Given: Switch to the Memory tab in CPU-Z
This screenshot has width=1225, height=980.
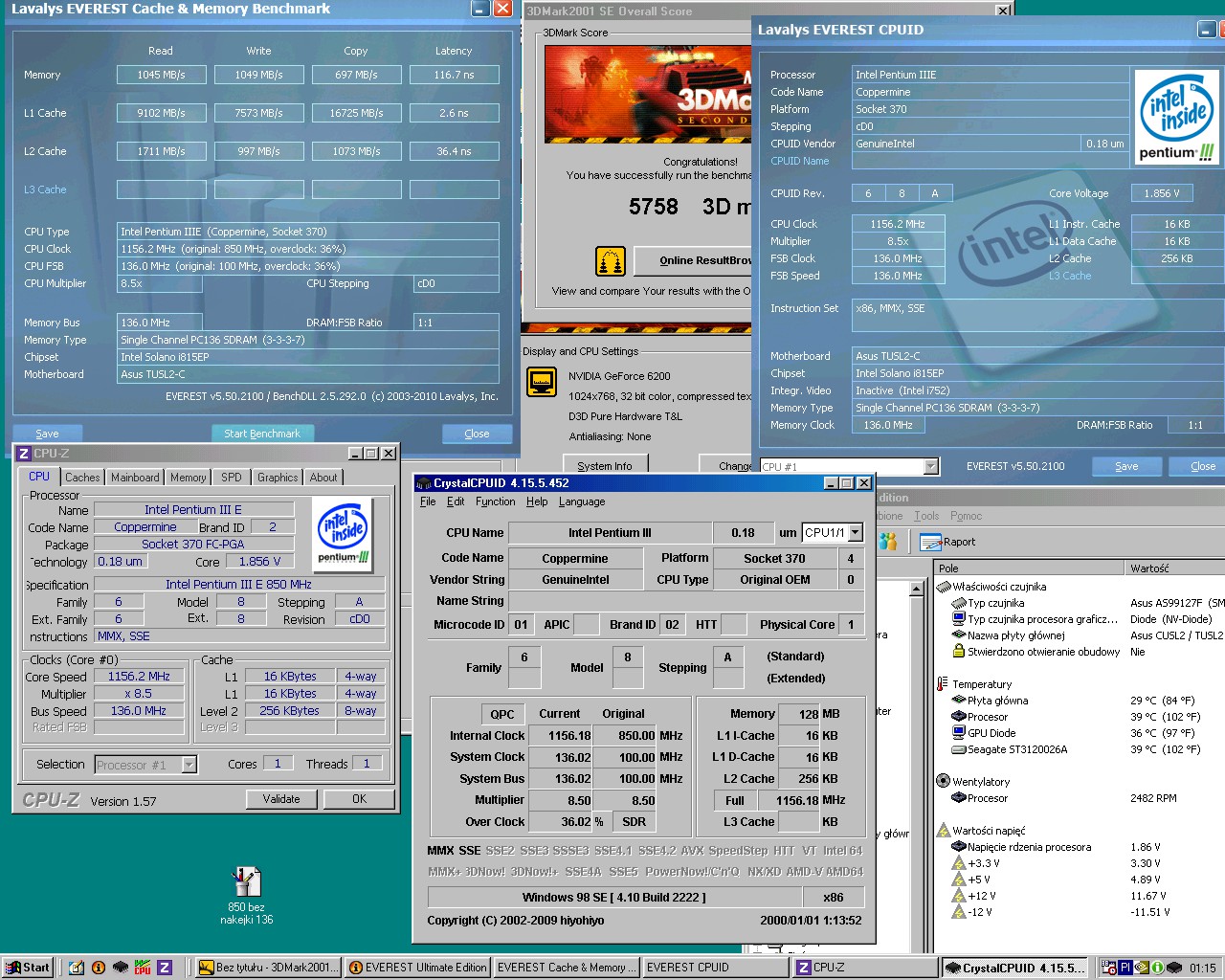Looking at the screenshot, I should click(189, 478).
